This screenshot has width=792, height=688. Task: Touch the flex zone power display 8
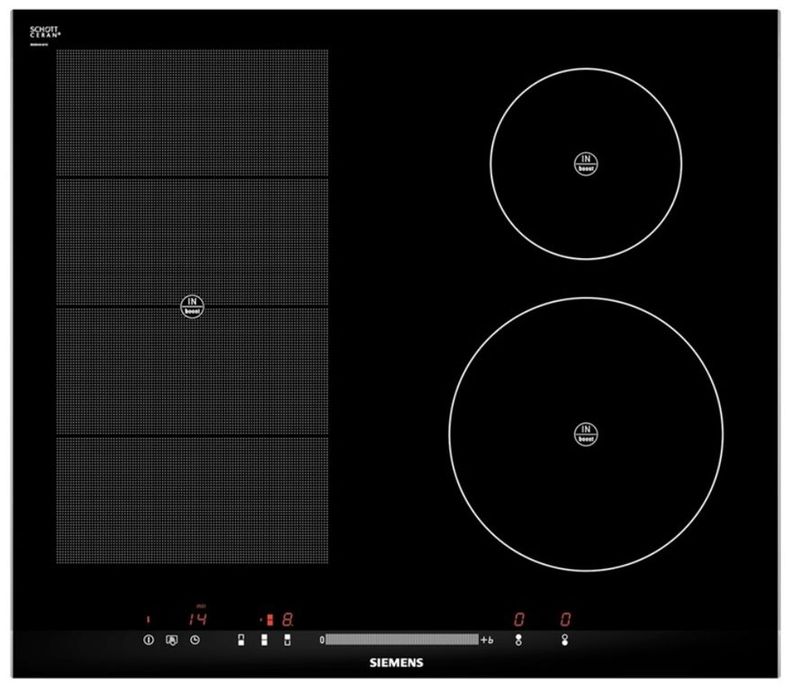point(285,619)
